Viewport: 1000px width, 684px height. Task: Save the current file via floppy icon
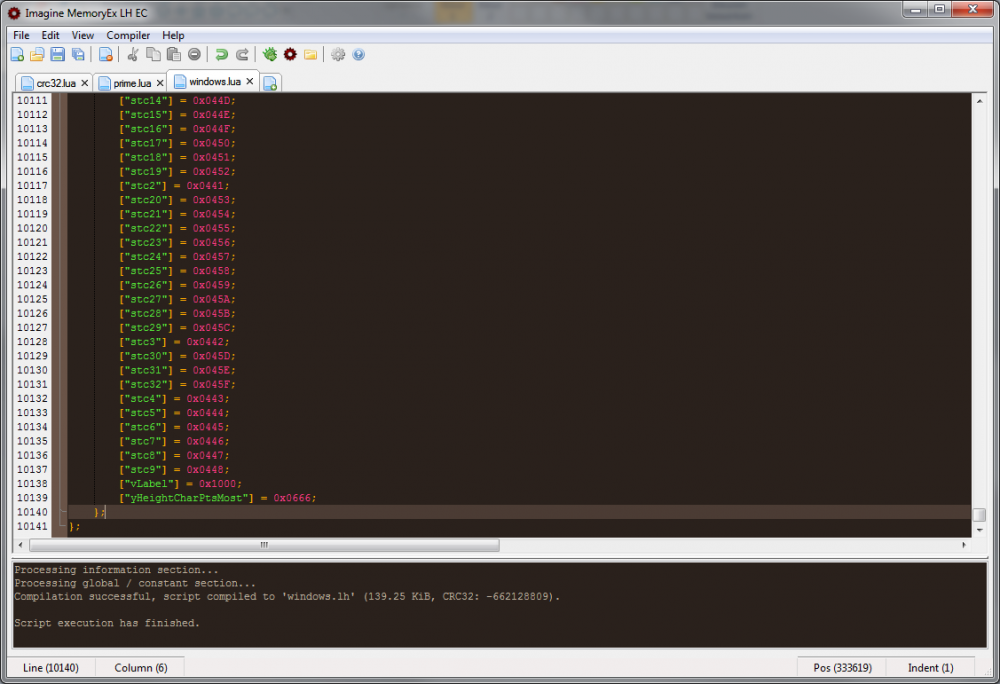57,55
